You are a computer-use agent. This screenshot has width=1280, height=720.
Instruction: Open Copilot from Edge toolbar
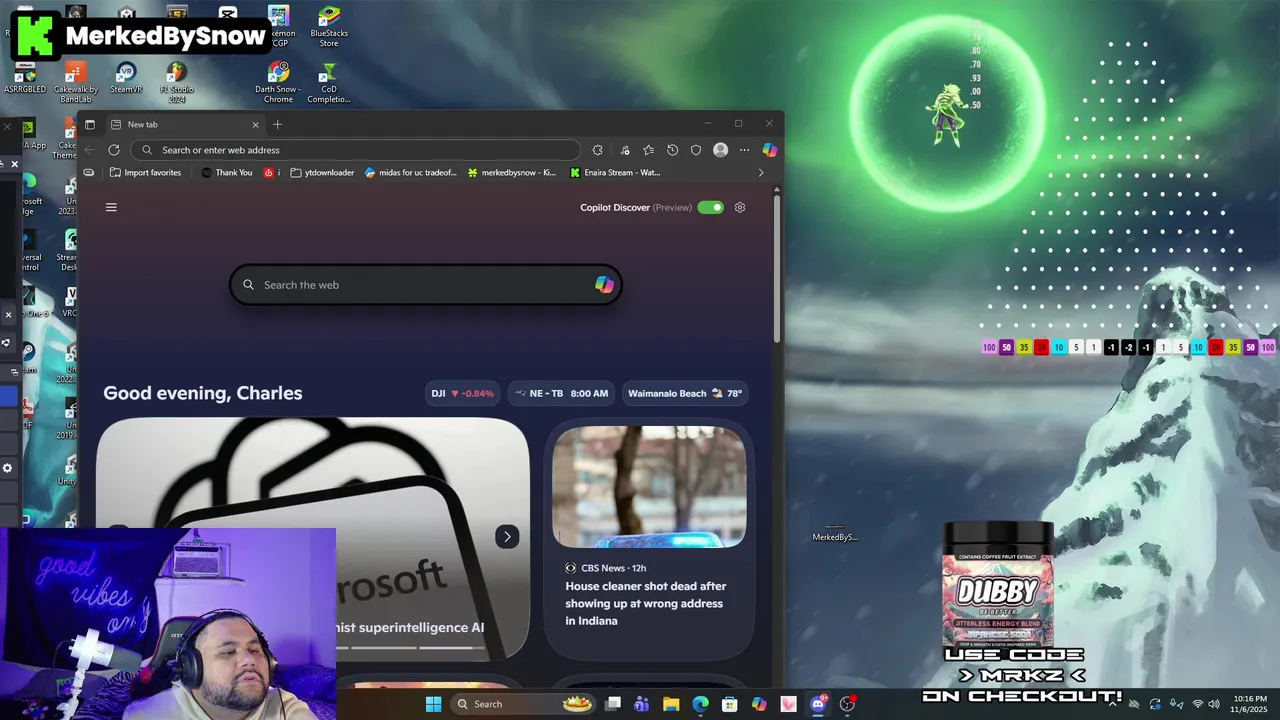769,150
